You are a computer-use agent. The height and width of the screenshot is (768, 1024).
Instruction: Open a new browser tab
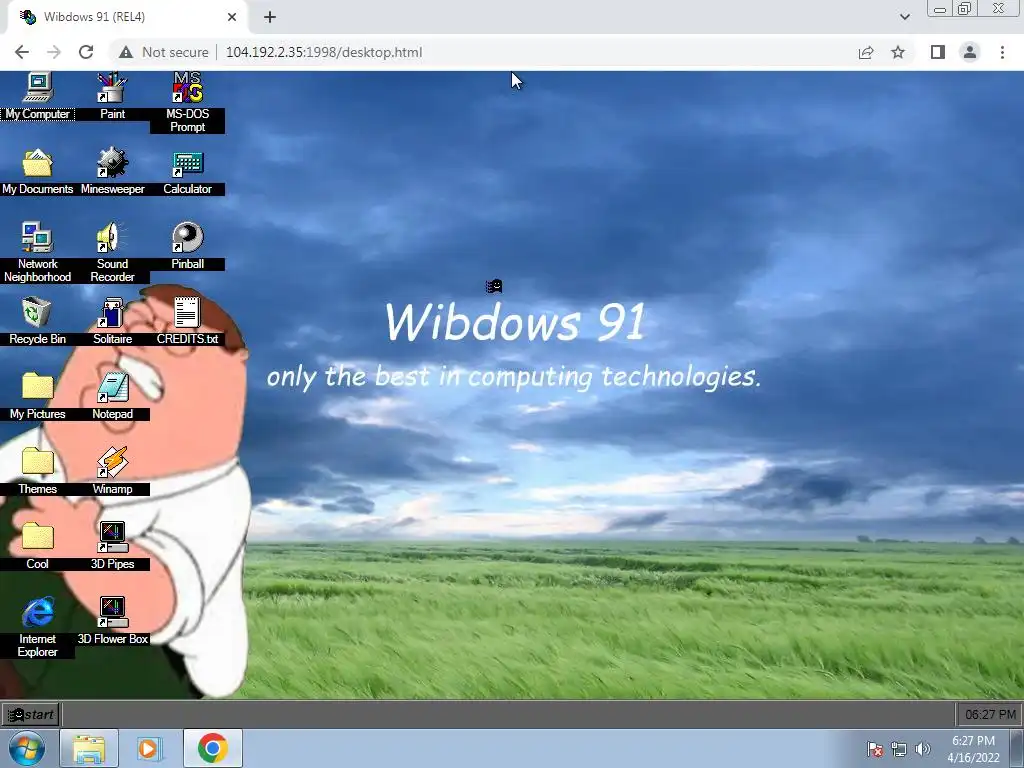coord(270,17)
